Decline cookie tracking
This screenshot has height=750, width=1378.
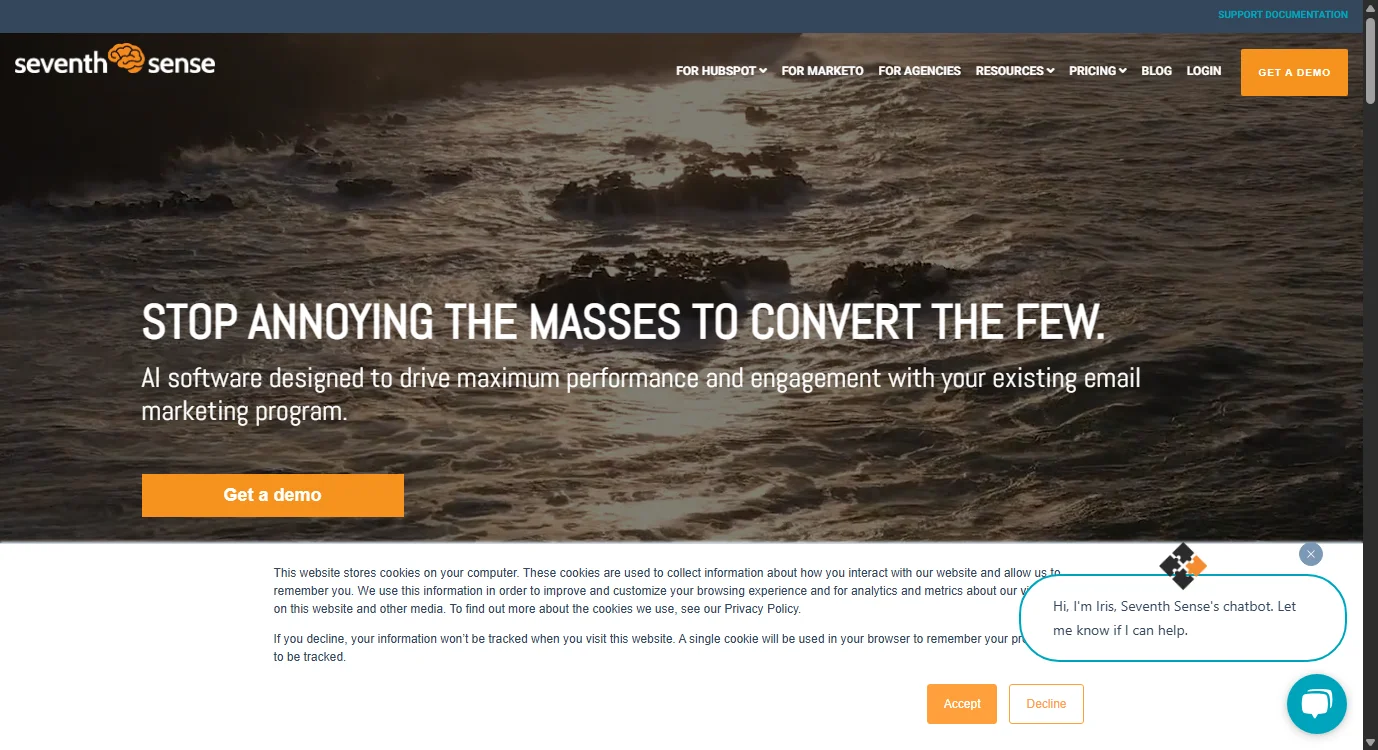(x=1046, y=704)
